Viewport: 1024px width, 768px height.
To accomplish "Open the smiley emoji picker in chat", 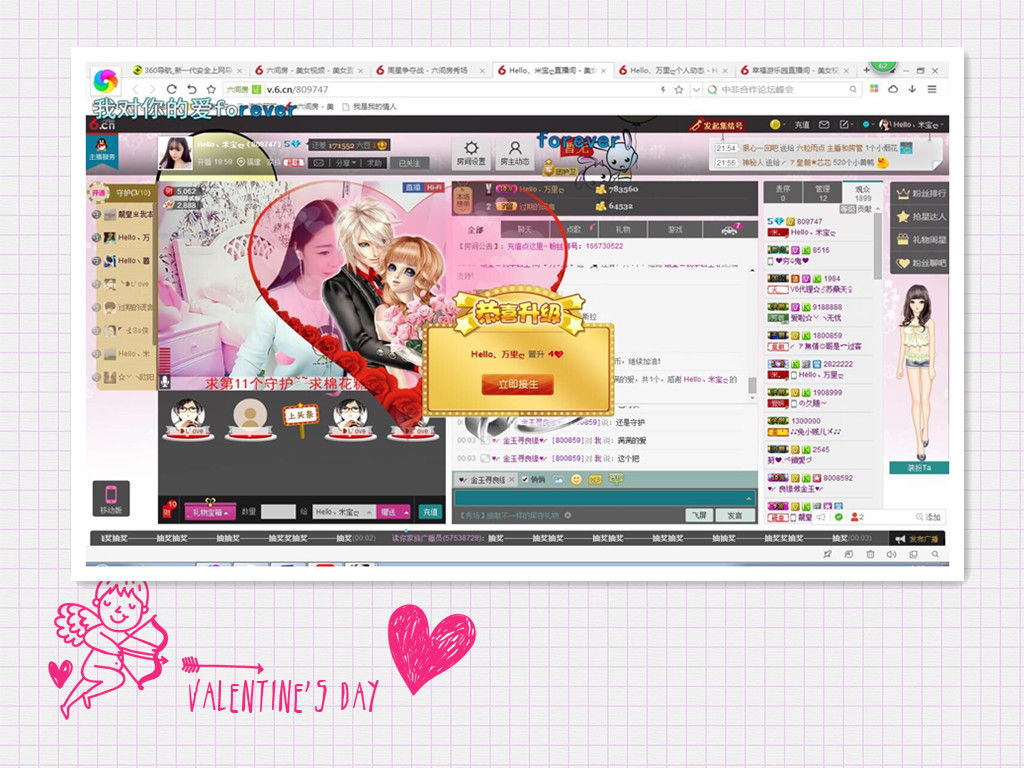I will tap(576, 479).
